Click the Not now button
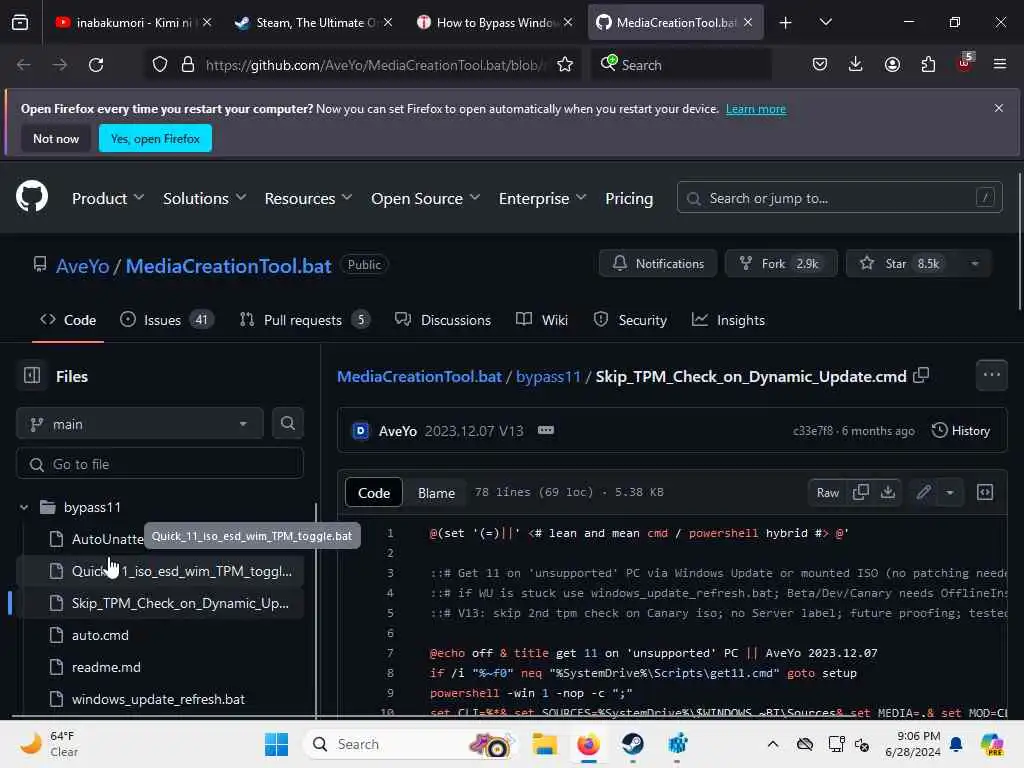 tap(56, 138)
